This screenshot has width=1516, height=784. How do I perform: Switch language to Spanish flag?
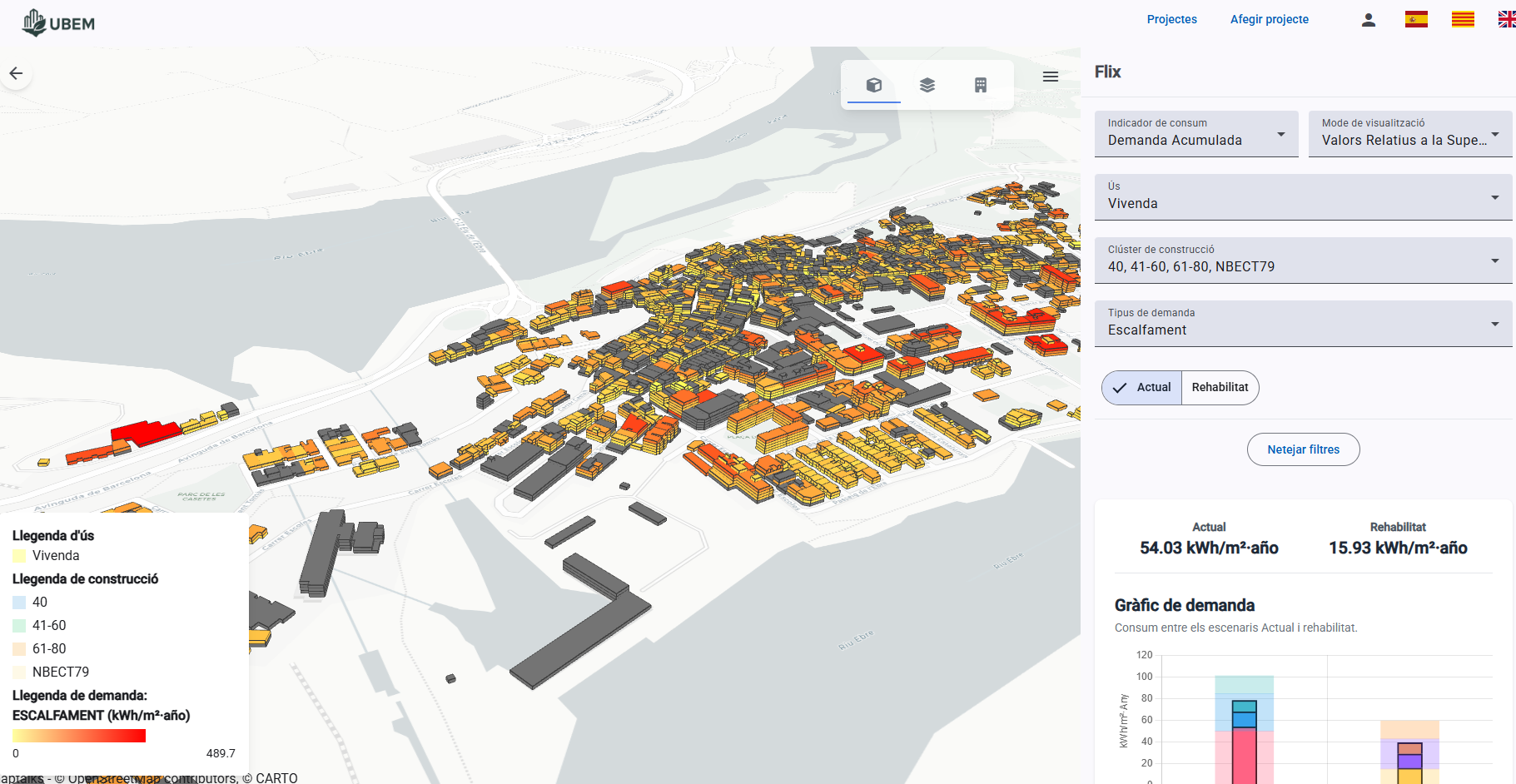[1416, 19]
